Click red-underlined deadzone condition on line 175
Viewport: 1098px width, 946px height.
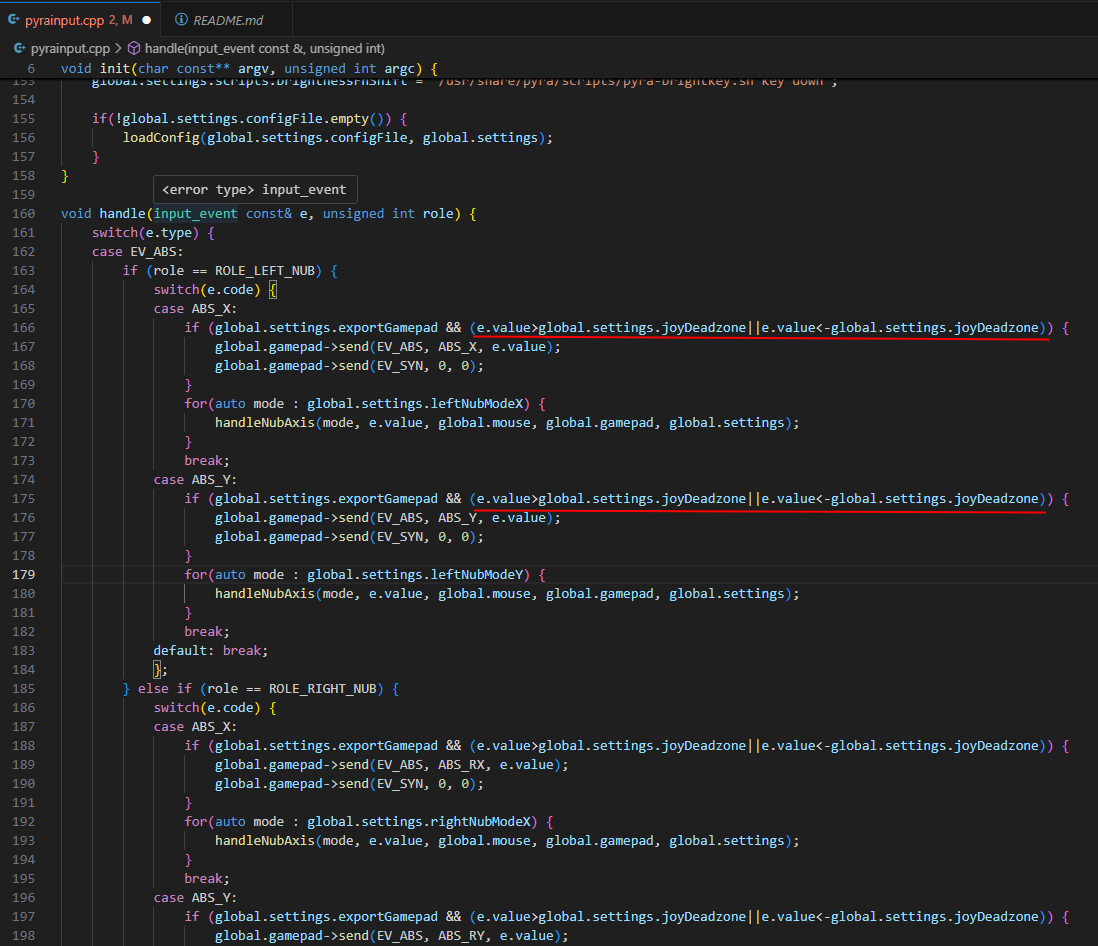[x=760, y=498]
